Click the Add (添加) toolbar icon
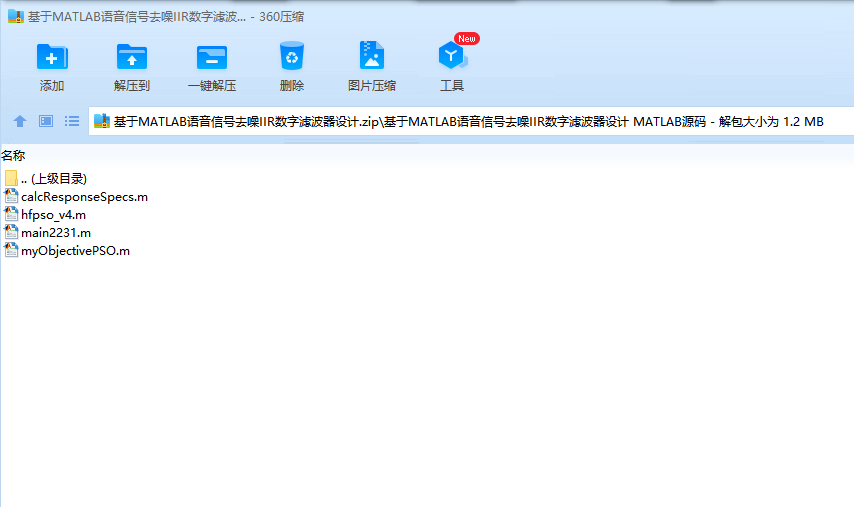854x507 pixels. [52, 57]
